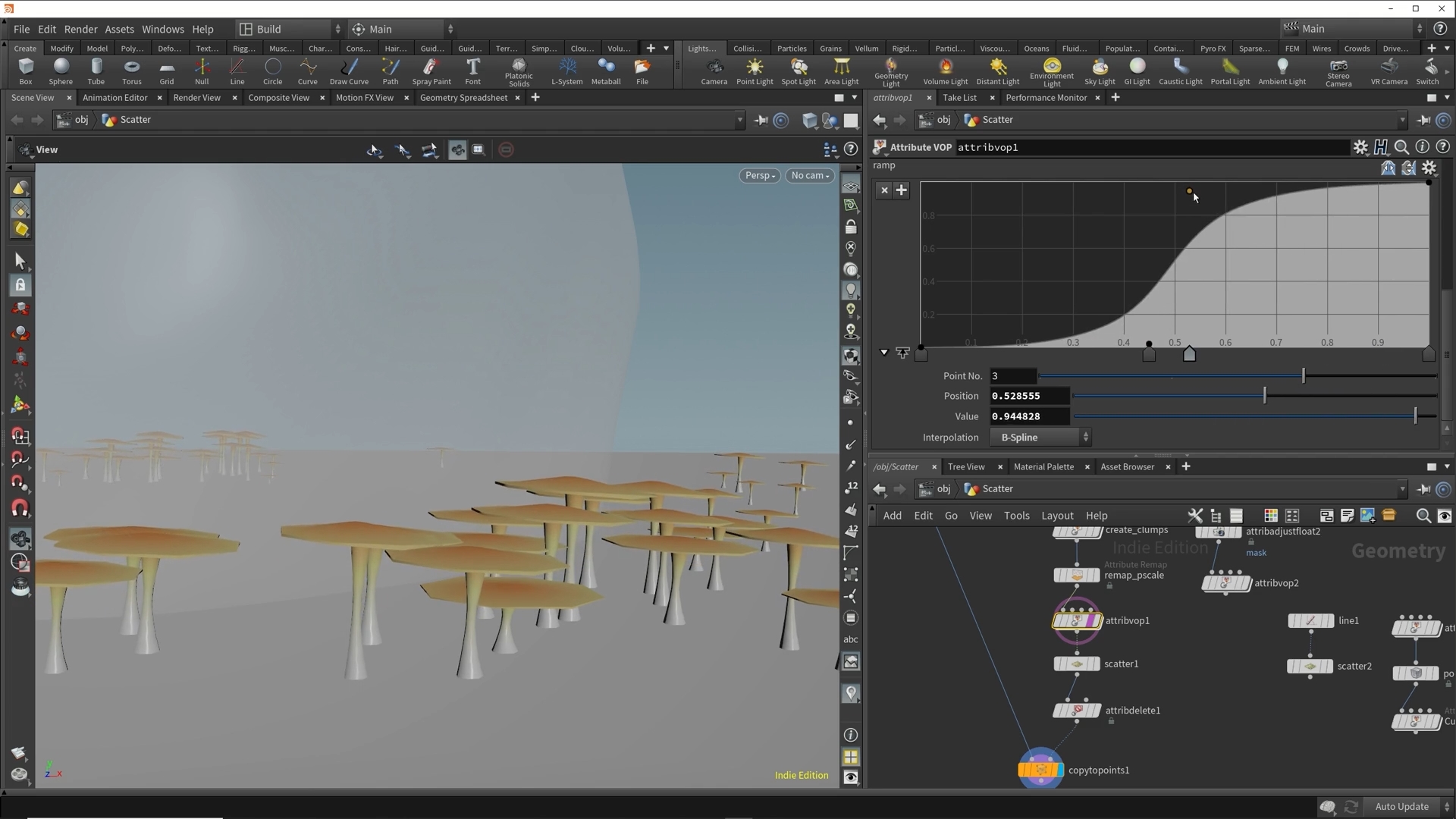The height and width of the screenshot is (819, 1456).
Task: Select the L-System shelf tool
Action: click(566, 71)
